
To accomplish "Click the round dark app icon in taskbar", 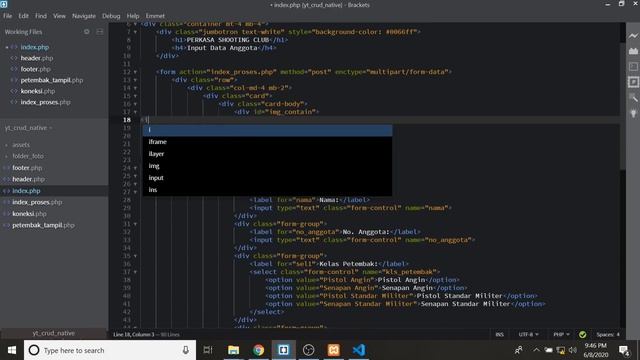I will tap(309, 350).
